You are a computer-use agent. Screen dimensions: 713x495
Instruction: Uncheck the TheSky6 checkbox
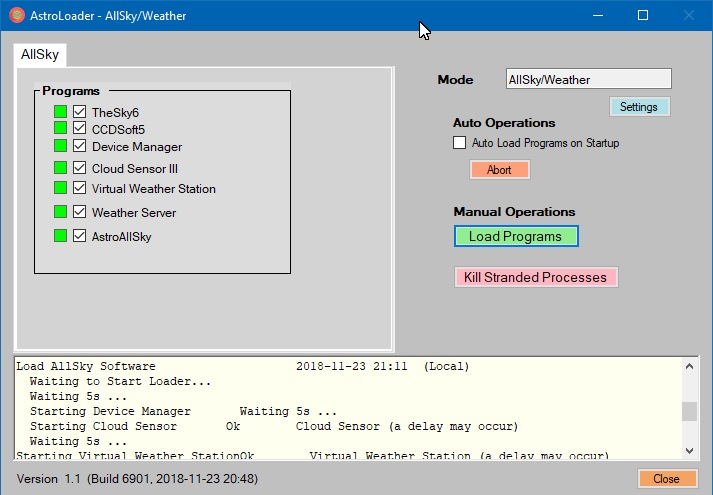pos(80,111)
